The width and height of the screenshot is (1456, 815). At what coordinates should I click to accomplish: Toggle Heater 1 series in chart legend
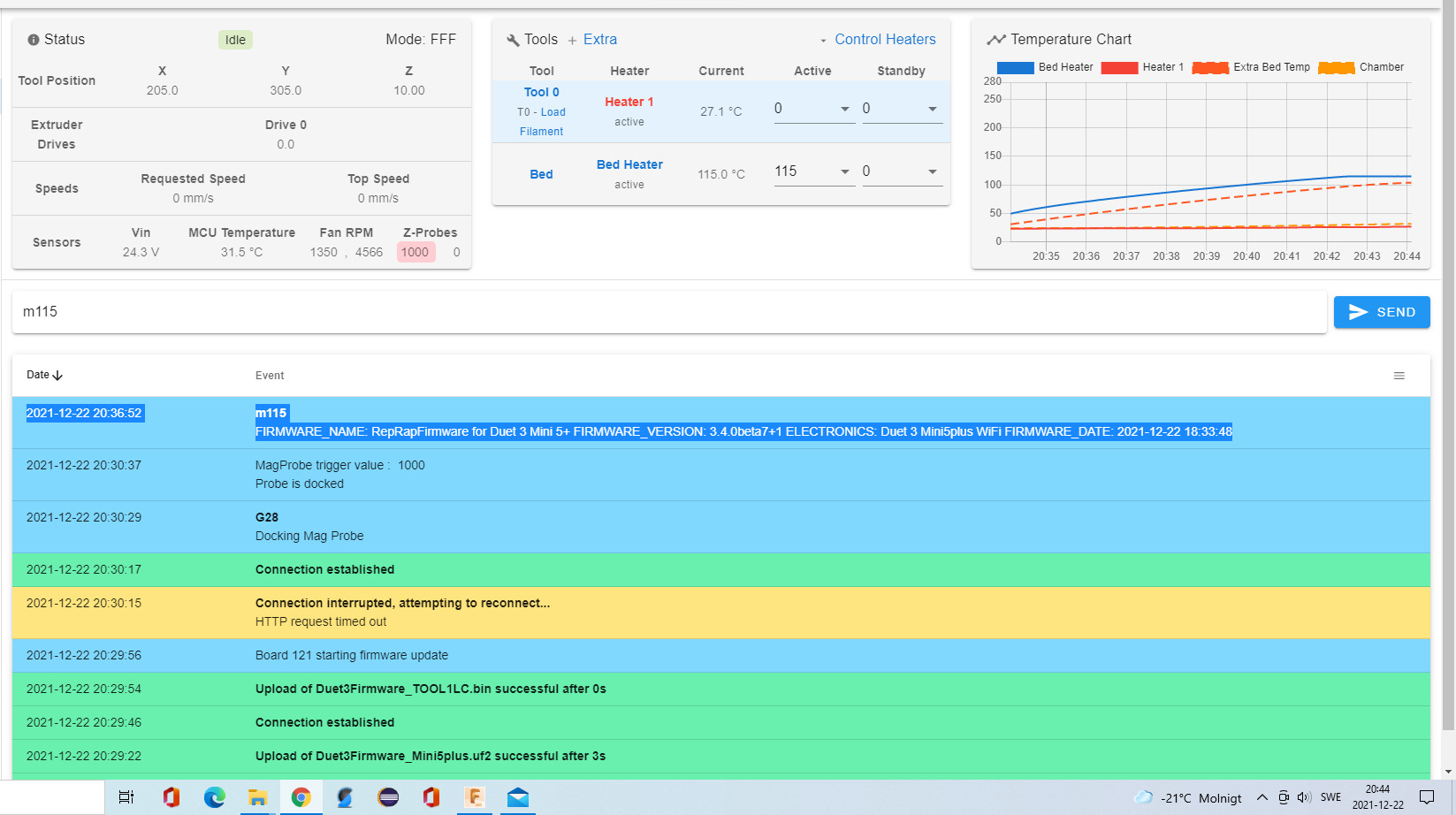[x=1141, y=67]
